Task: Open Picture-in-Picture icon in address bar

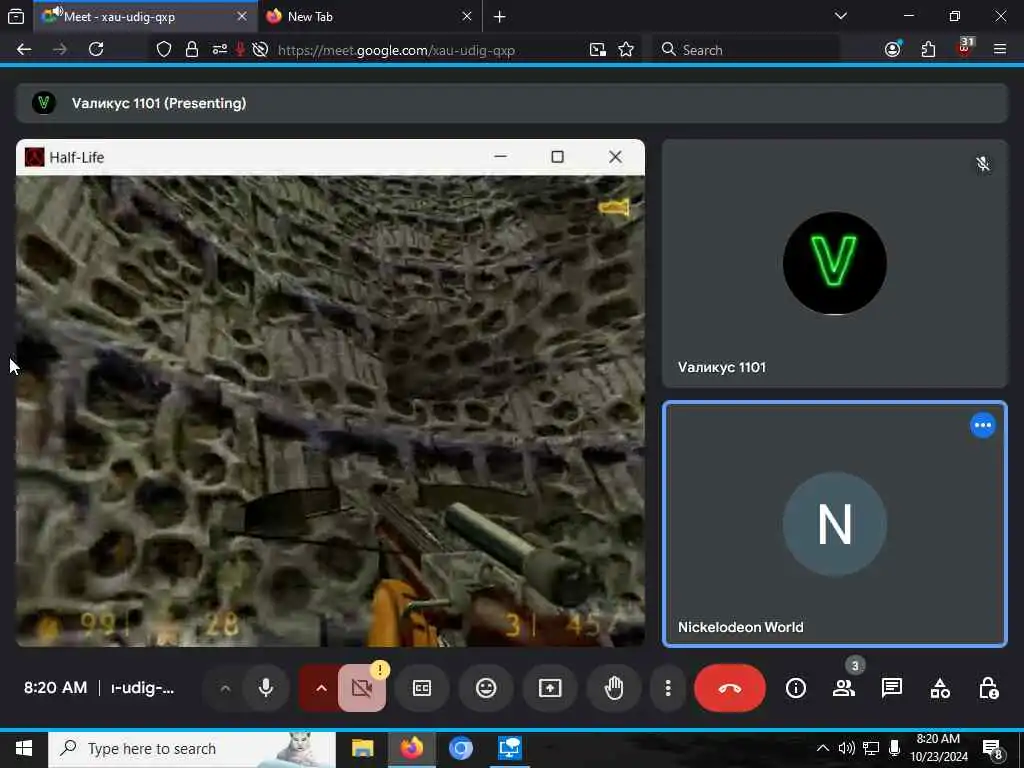Action: (598, 50)
